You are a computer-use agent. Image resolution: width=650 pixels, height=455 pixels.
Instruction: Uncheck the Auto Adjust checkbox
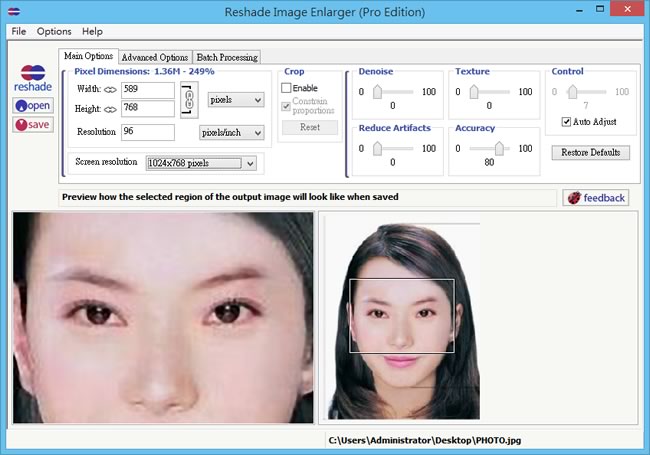pyautogui.click(x=566, y=122)
